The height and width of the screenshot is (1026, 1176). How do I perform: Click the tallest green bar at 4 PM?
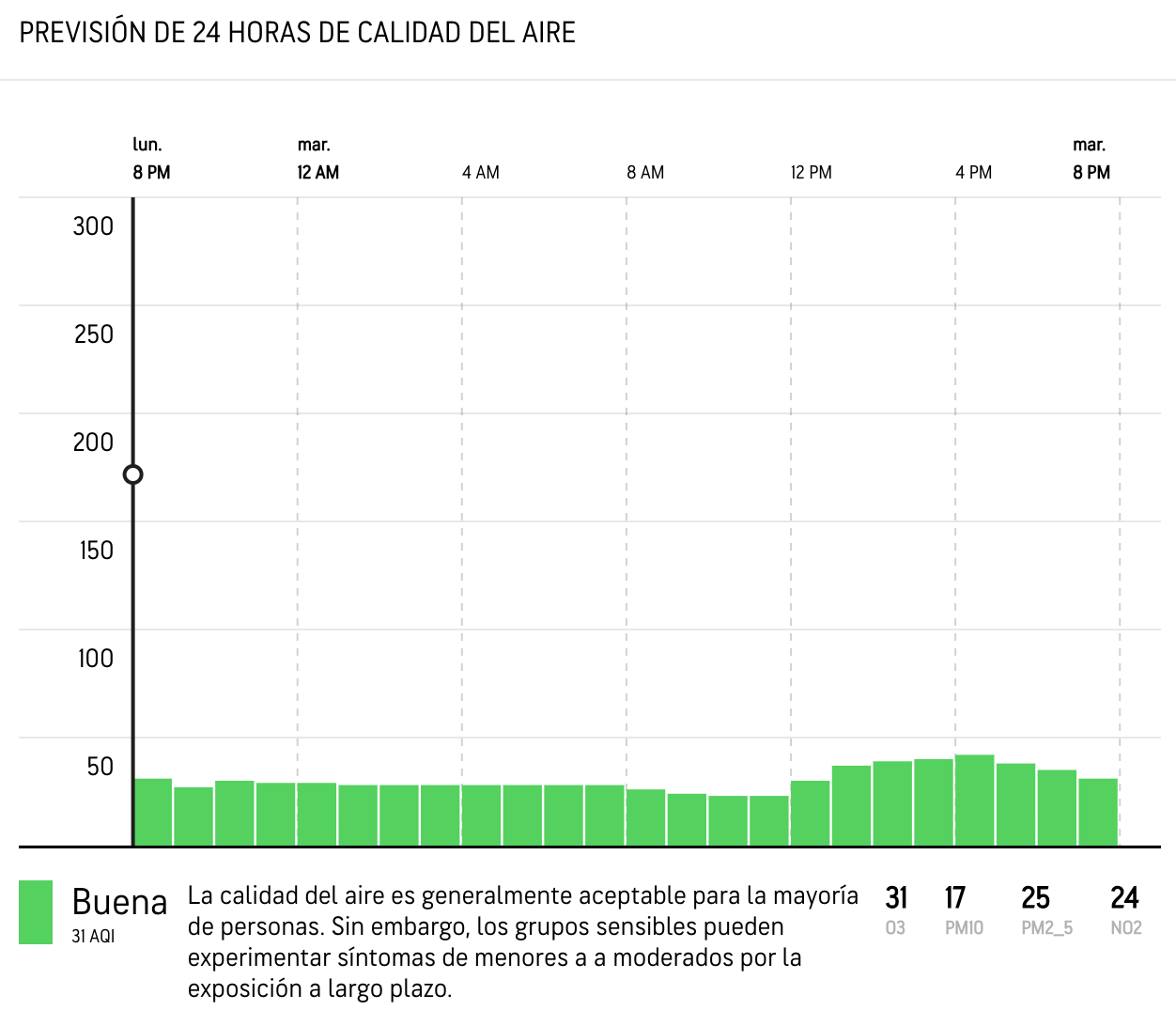click(975, 801)
